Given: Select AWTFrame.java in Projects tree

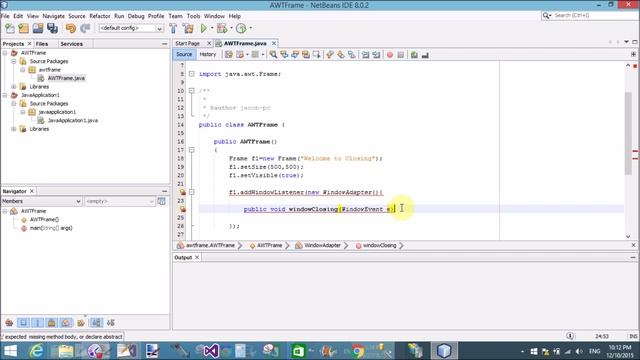Looking at the screenshot, I should tap(66, 78).
